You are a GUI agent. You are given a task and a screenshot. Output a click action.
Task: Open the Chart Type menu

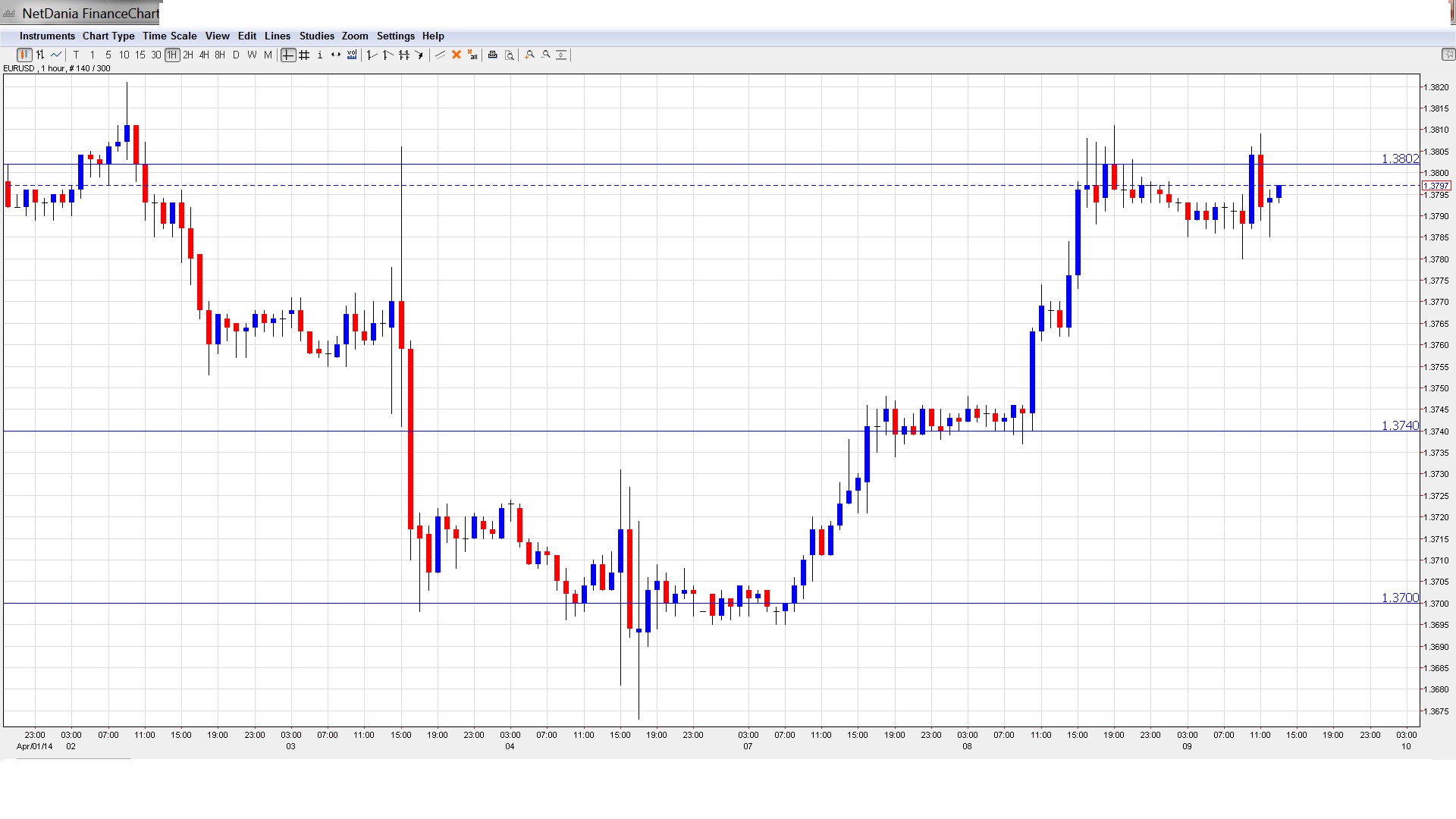[108, 36]
